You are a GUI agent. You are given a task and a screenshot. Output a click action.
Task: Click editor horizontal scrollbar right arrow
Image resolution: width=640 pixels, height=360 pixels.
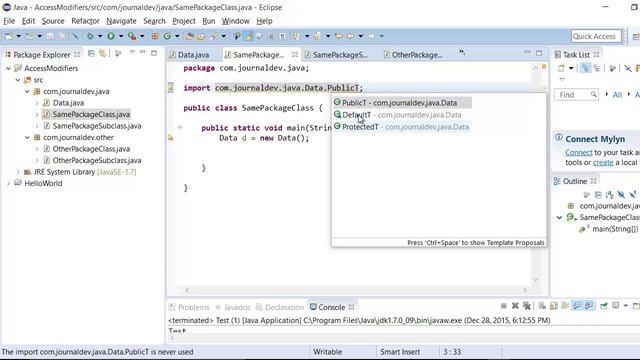(525, 290)
